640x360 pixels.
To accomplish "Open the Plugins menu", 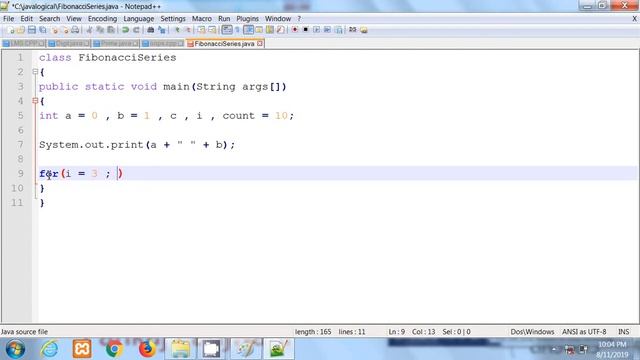I will coord(247,19).
